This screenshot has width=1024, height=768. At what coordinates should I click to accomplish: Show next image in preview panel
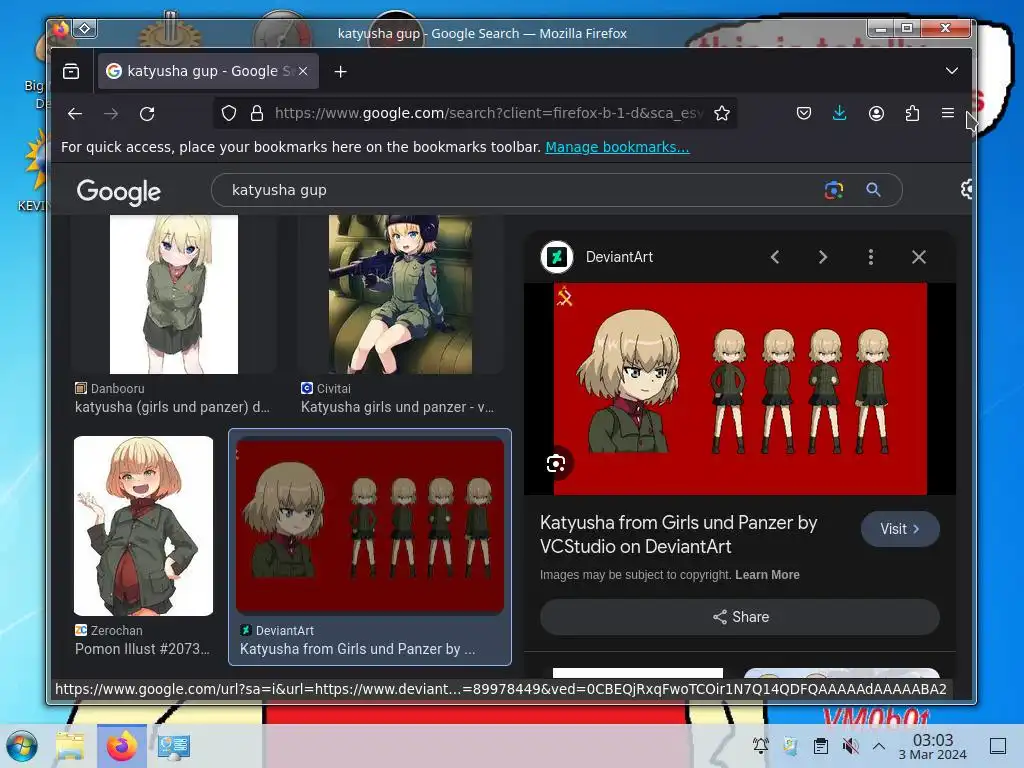pyautogui.click(x=823, y=257)
